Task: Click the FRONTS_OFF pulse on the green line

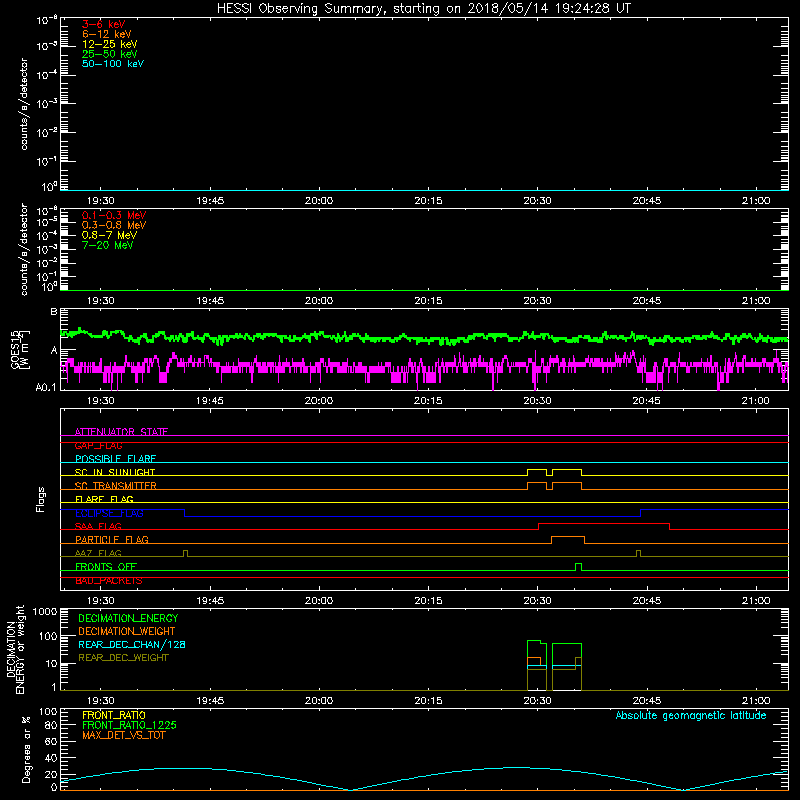Action: tap(578, 564)
